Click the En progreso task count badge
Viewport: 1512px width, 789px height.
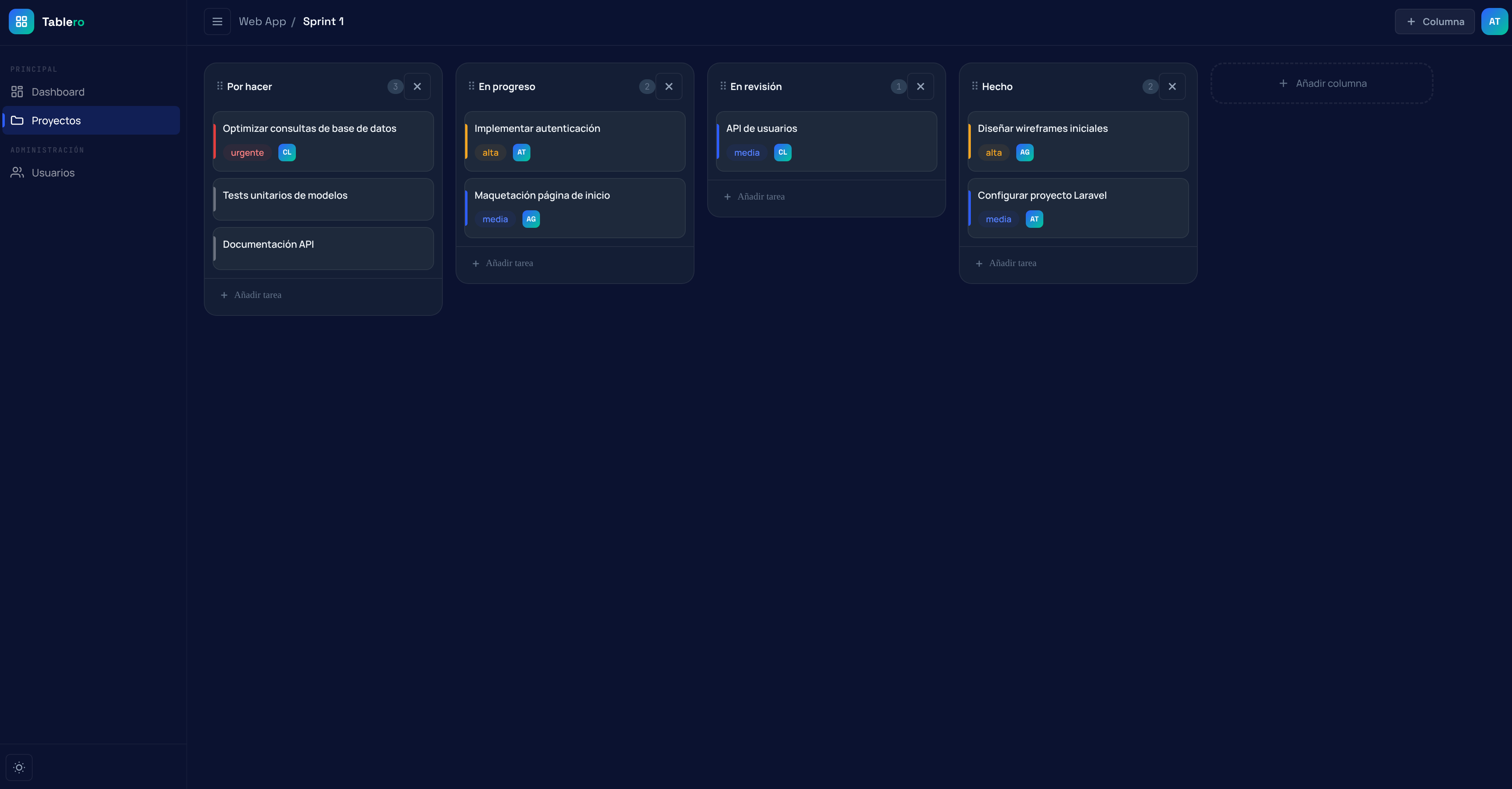coord(647,87)
